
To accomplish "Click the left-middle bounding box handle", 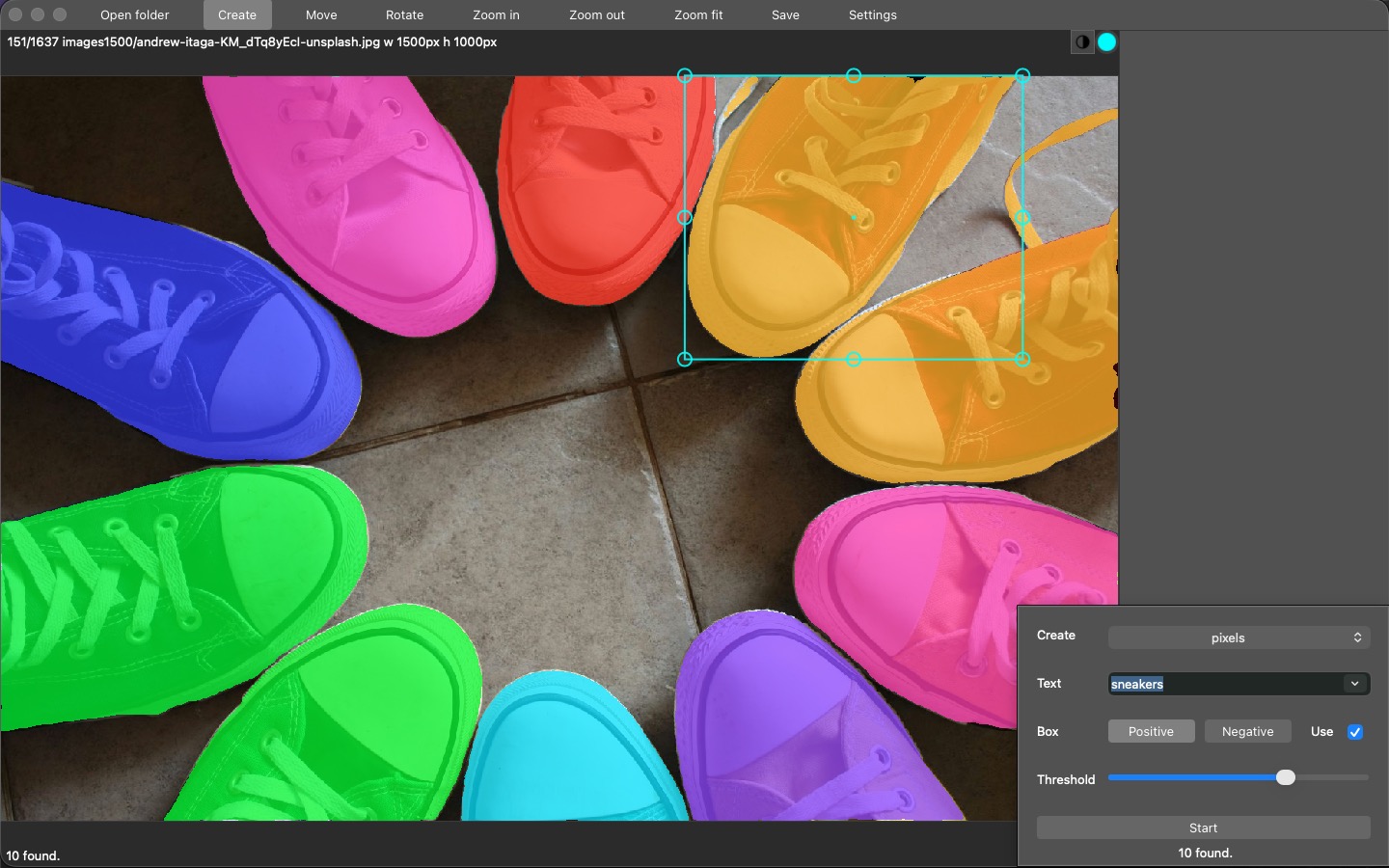I will point(685,218).
